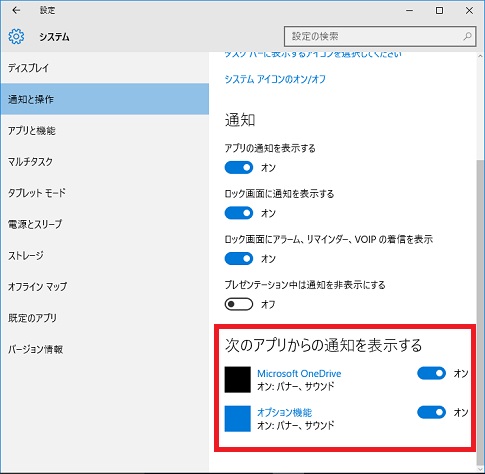Toggle アプリの通知を表示する switch

click(239, 168)
